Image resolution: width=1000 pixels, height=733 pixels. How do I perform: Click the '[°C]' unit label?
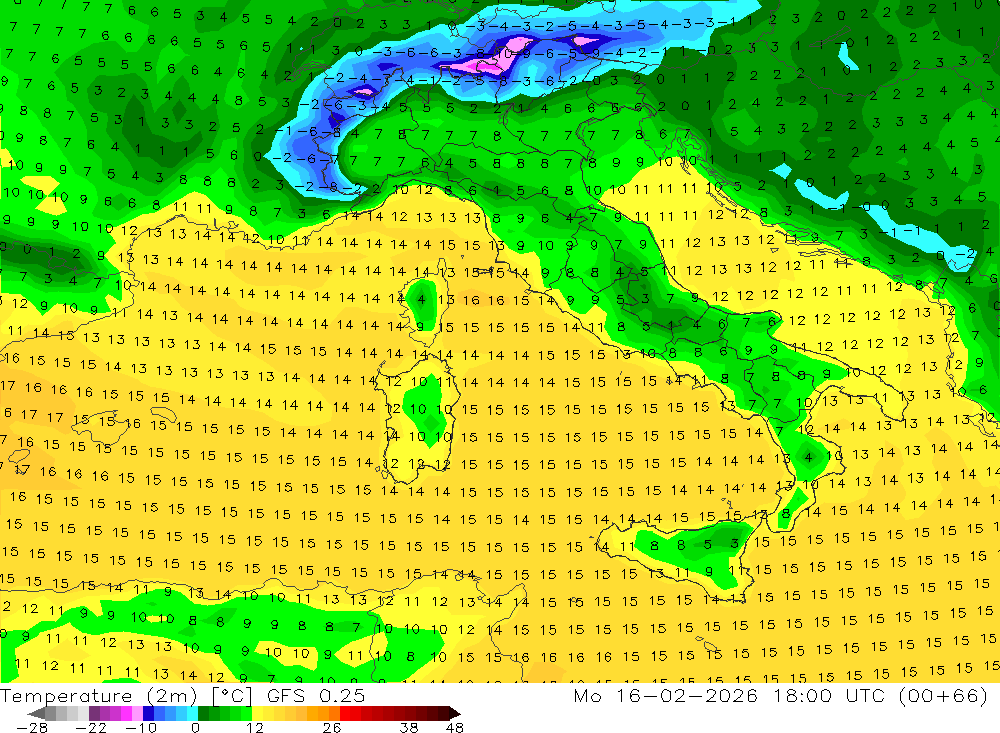tap(232, 696)
